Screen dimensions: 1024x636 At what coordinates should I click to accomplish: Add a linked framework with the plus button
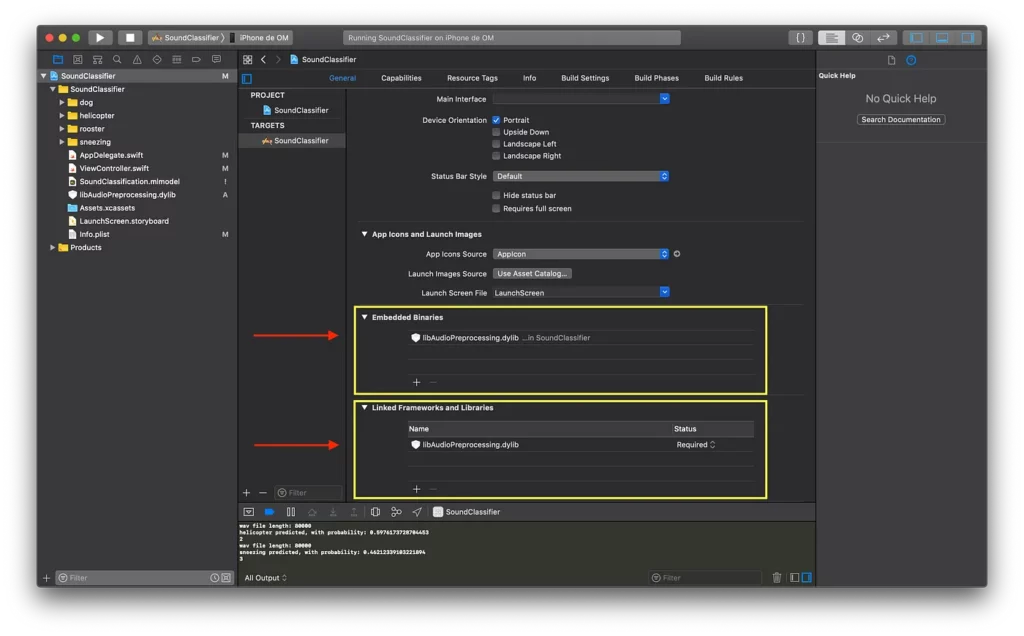click(416, 489)
